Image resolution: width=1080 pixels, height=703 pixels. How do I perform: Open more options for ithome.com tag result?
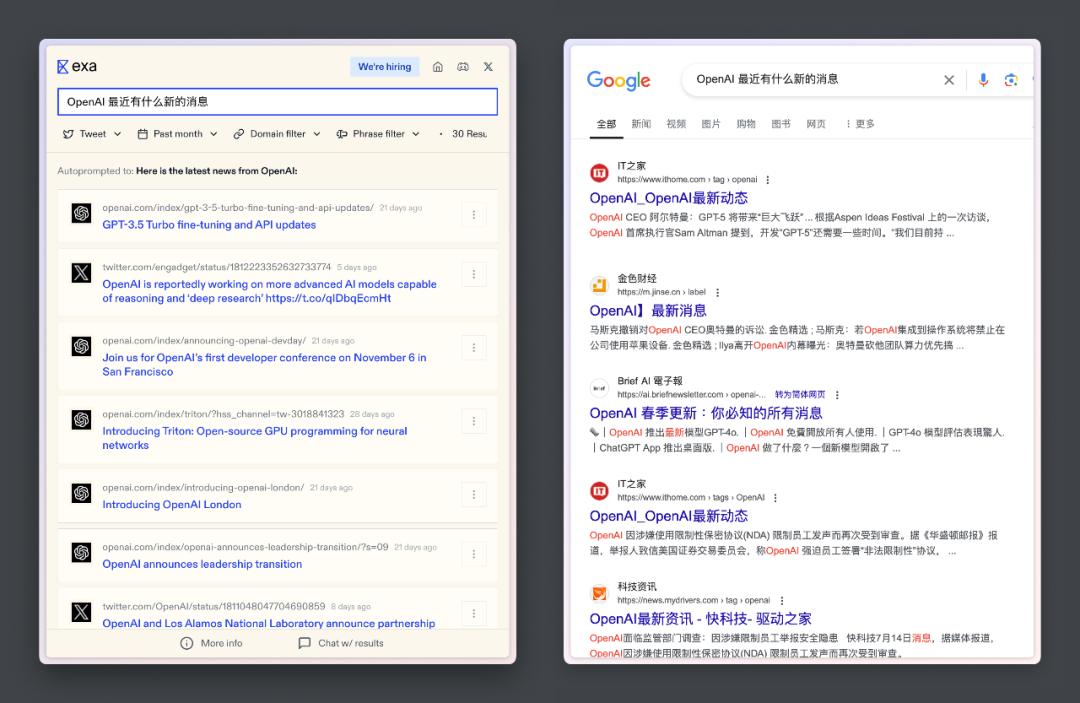(767, 180)
